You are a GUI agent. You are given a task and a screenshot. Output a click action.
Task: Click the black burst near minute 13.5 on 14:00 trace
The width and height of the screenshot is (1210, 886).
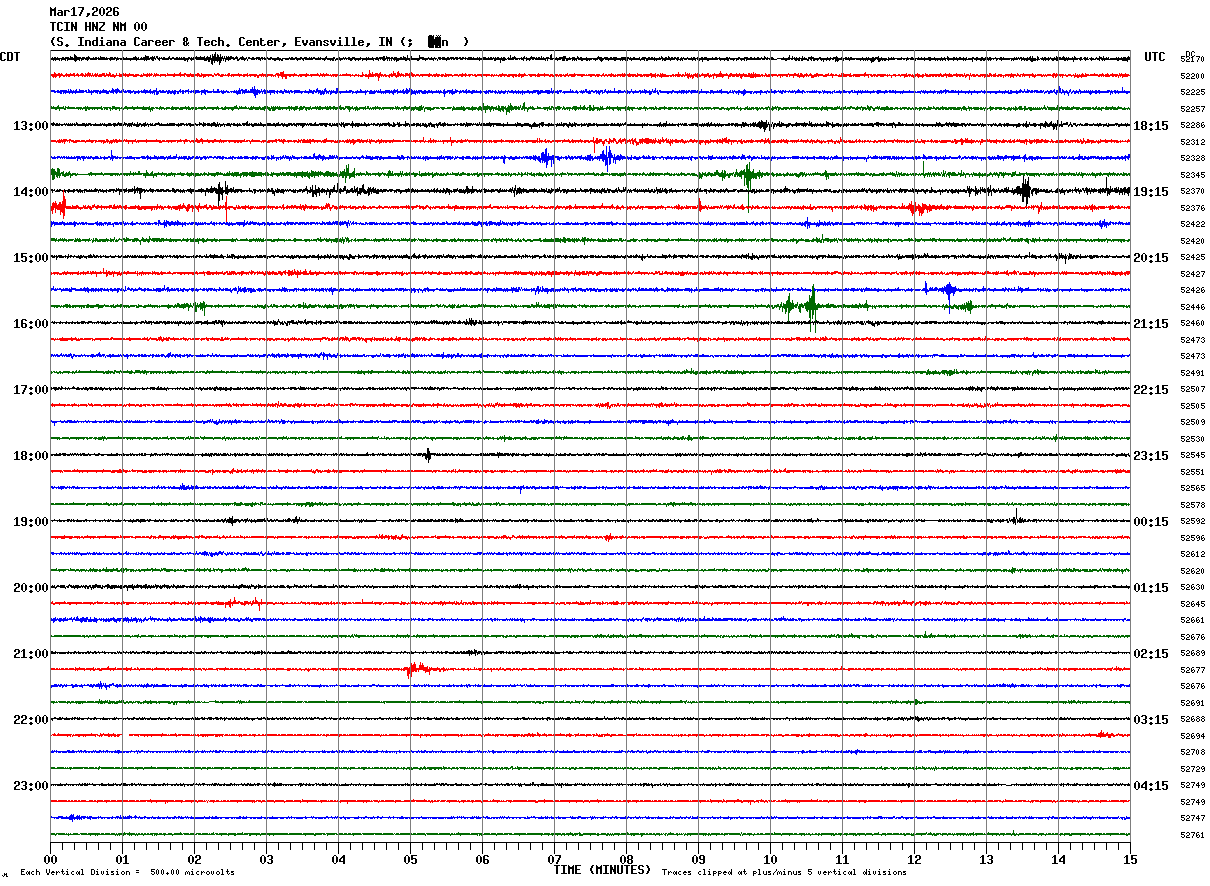[x=1025, y=190]
